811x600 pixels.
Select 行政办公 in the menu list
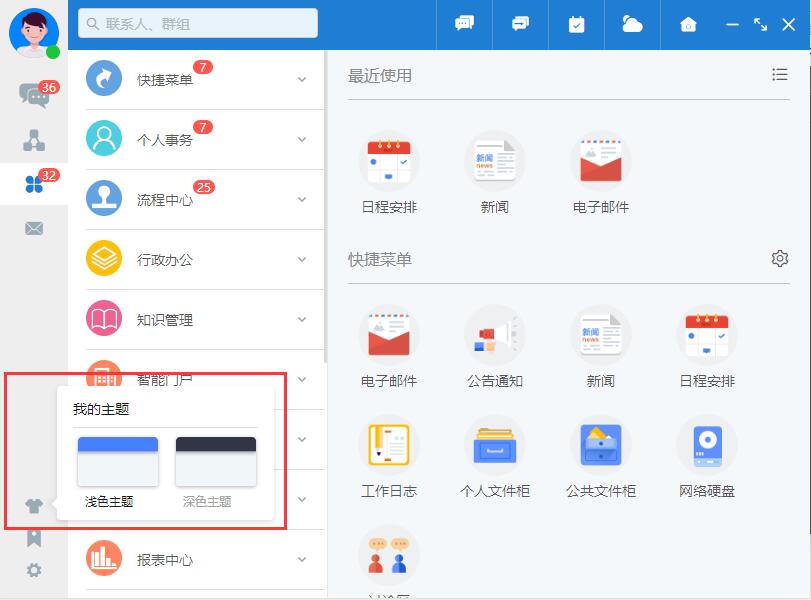click(x=165, y=260)
